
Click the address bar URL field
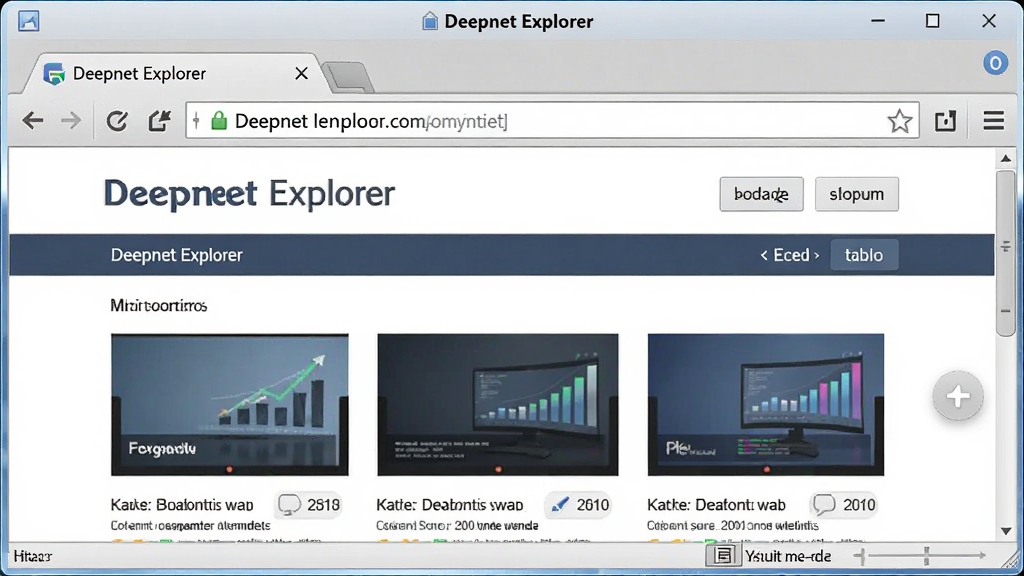tap(552, 121)
